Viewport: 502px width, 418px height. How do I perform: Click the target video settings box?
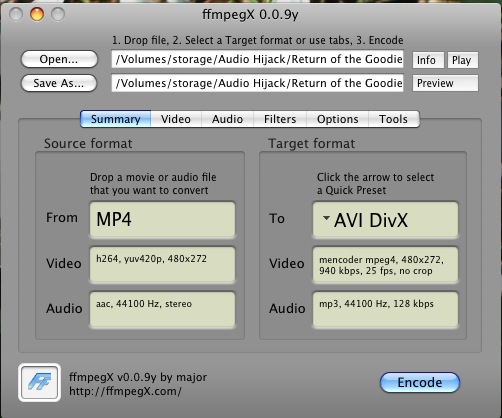pyautogui.click(x=385, y=265)
